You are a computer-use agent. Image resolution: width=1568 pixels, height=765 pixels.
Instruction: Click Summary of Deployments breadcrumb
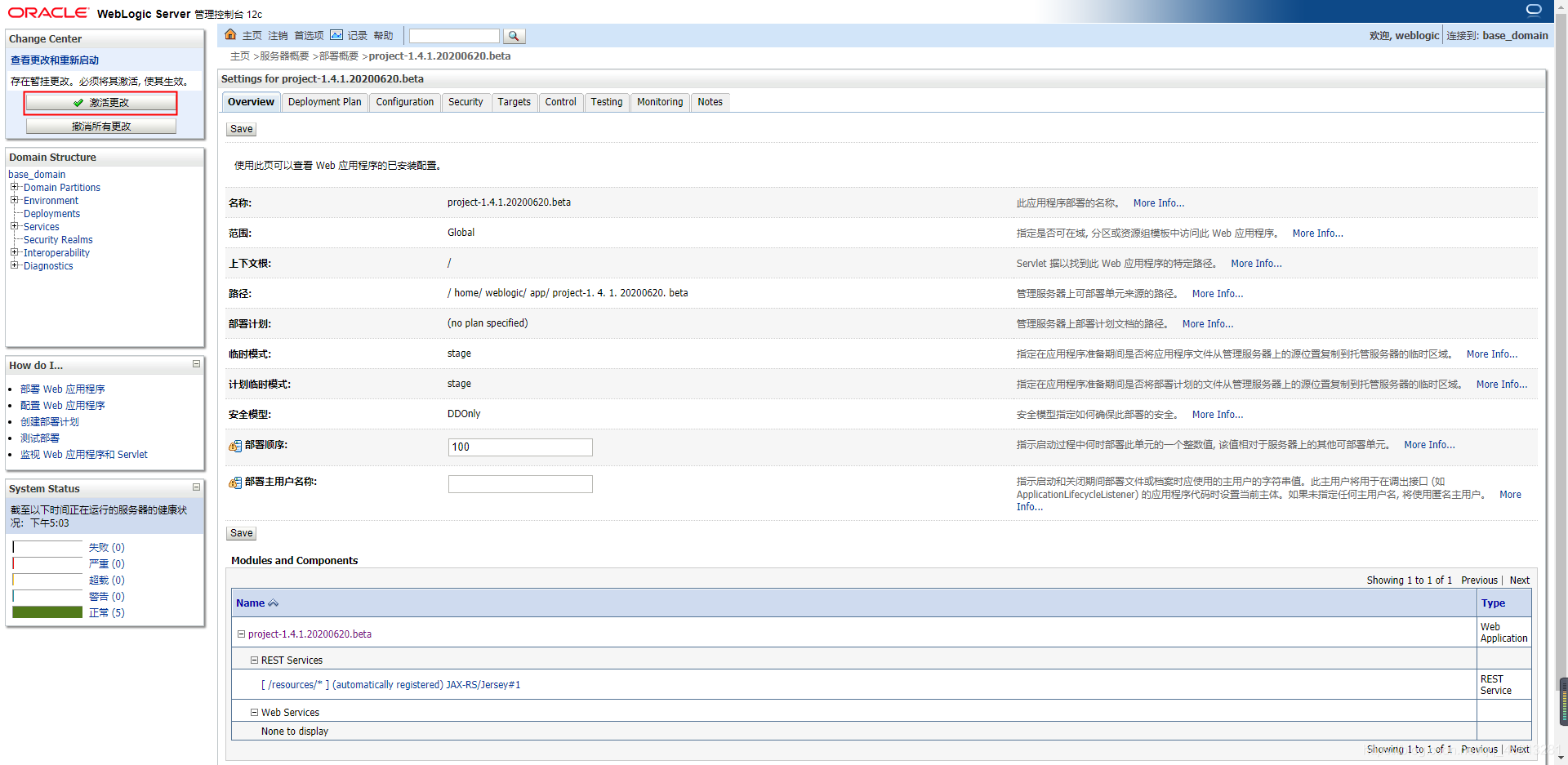338,56
